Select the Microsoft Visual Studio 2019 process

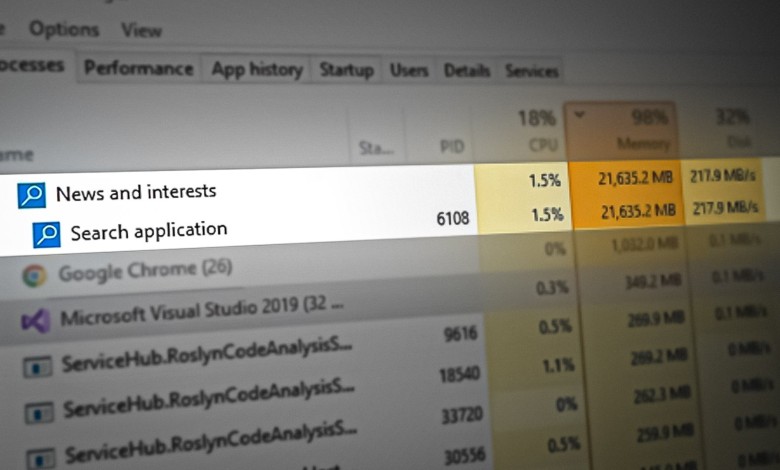[202, 311]
